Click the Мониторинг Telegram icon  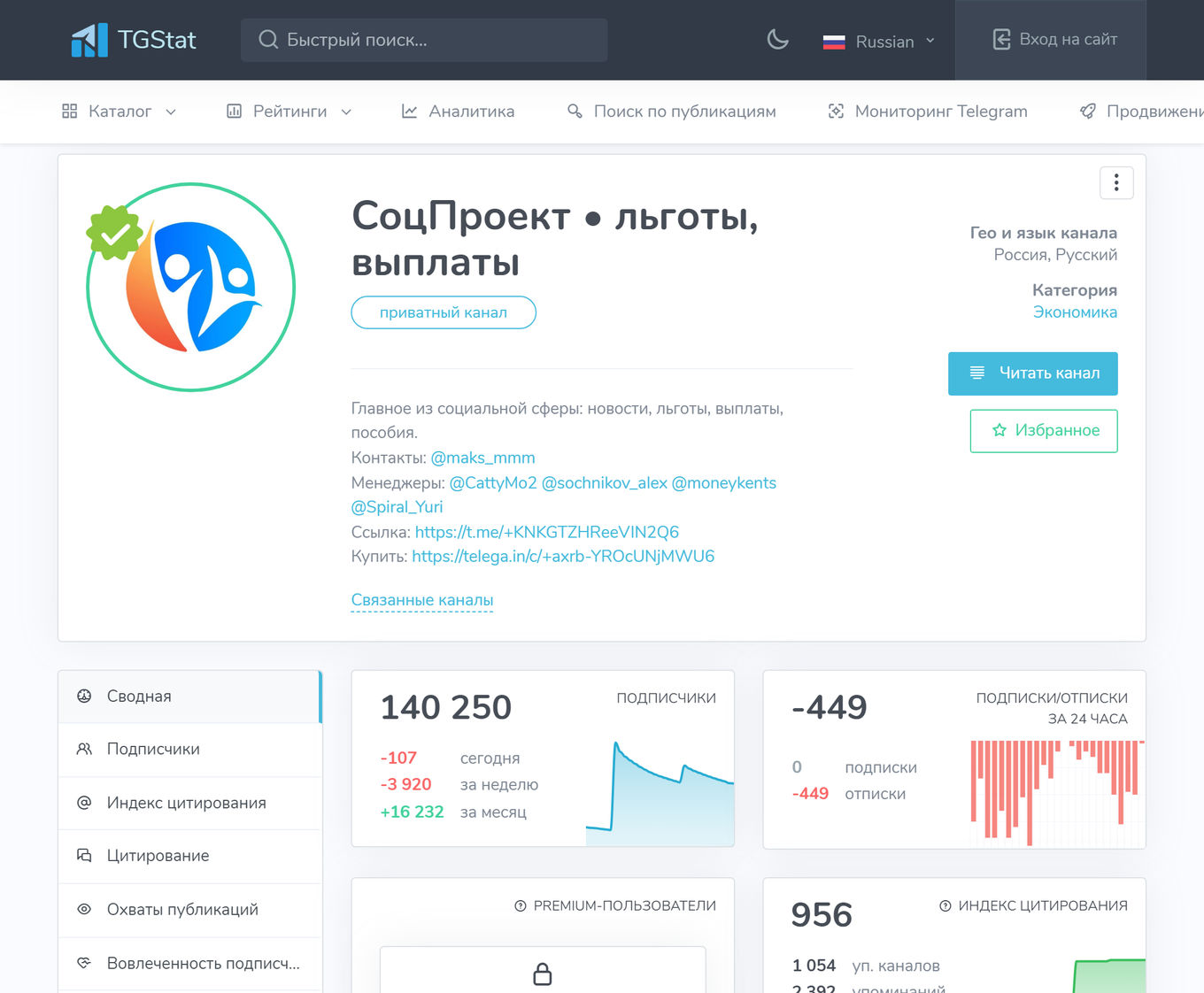(837, 111)
